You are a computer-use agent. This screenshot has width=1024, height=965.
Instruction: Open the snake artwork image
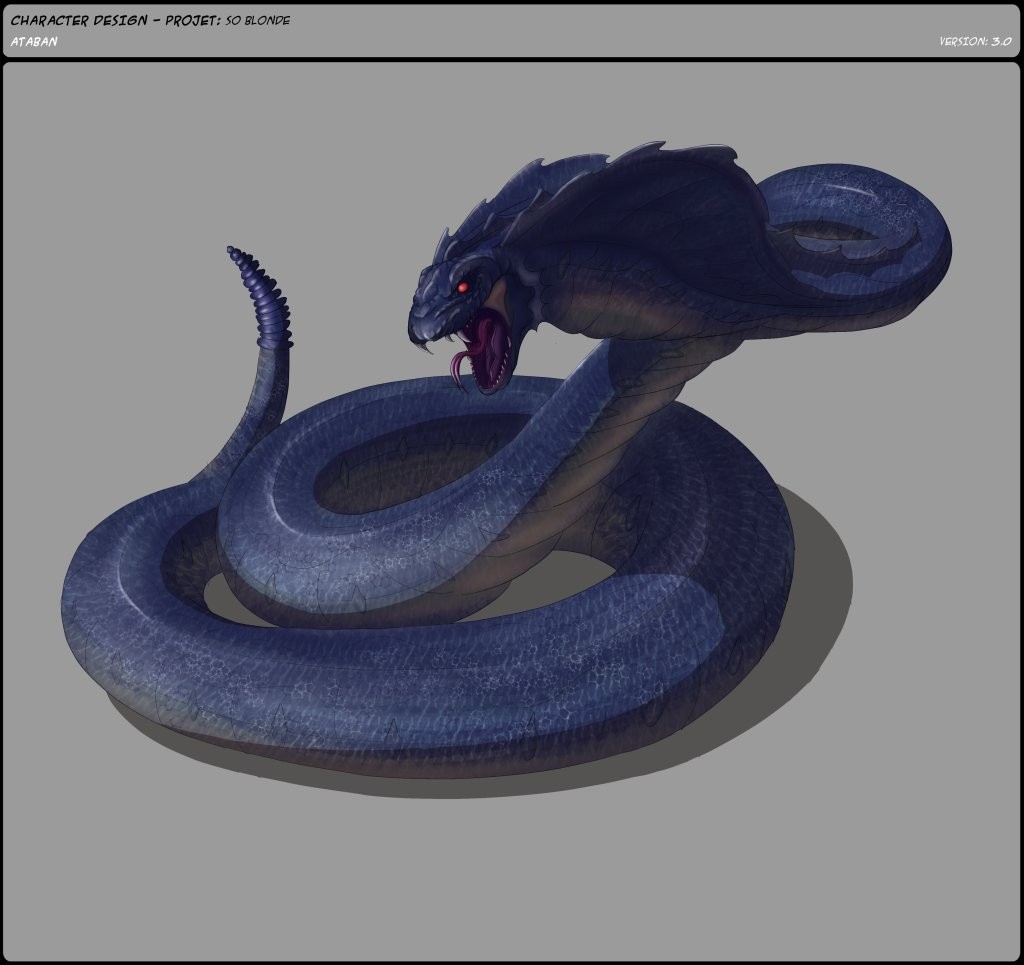[x=511, y=511]
